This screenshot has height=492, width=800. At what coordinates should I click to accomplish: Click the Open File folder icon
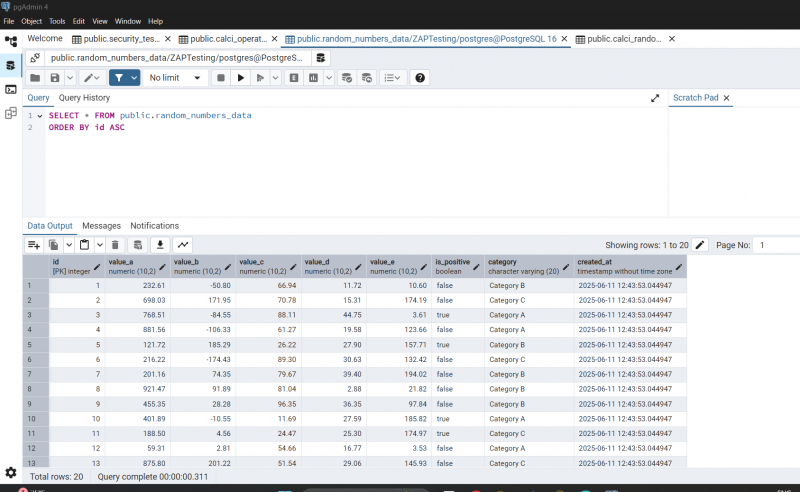(35, 77)
